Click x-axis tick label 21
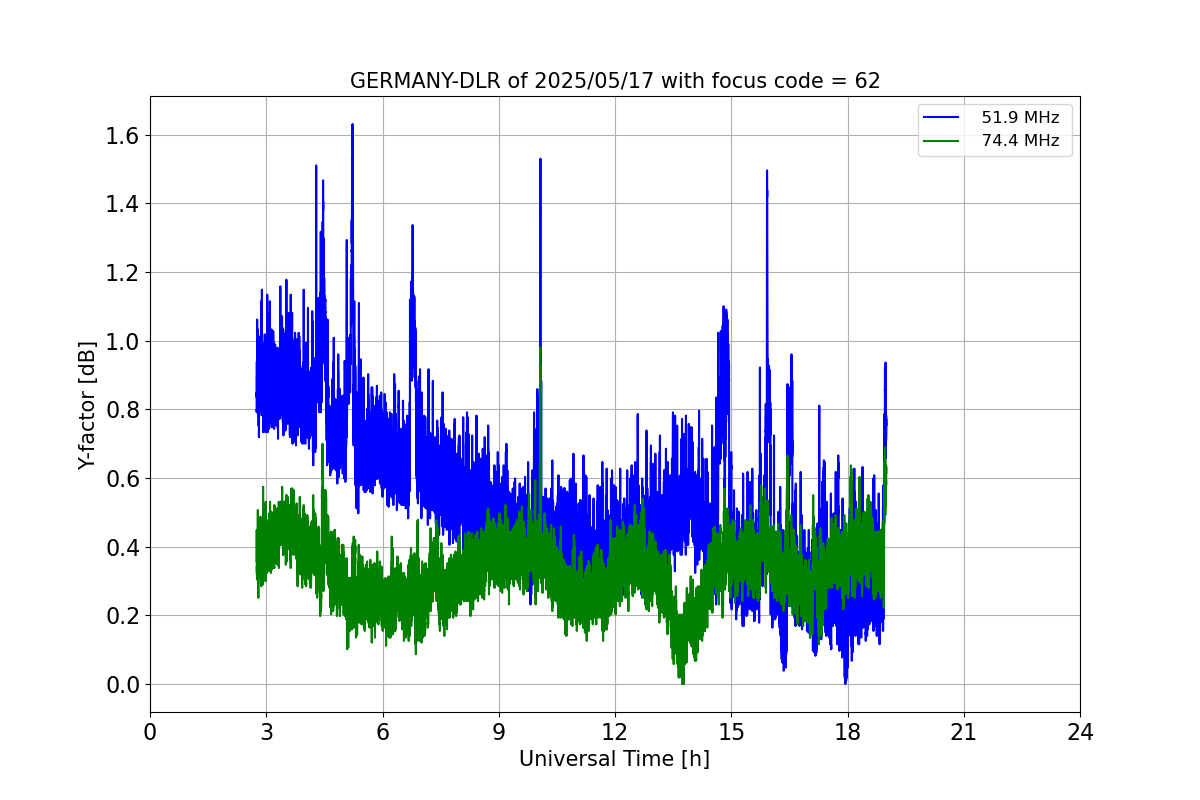Screen dimensions: 1200x800 coord(964,732)
